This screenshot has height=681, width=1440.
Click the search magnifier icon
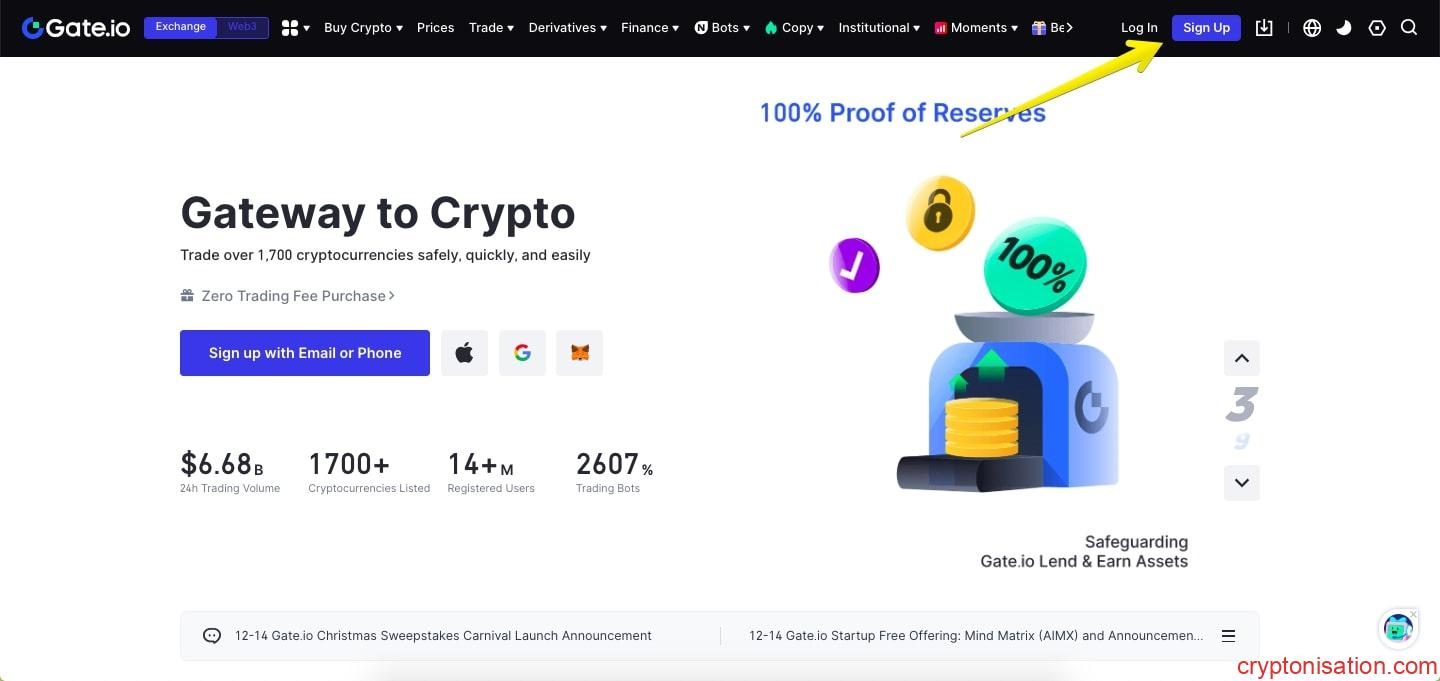[x=1409, y=28]
